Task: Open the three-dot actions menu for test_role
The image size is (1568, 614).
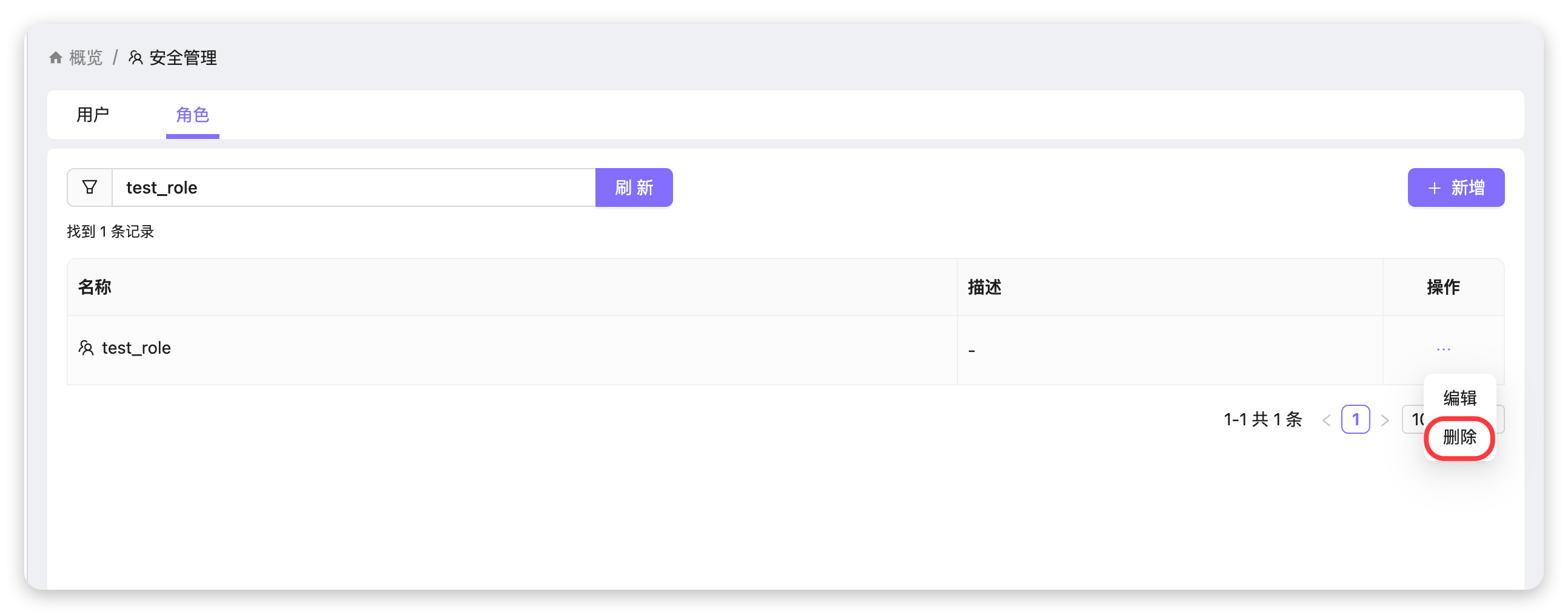Action: (1443, 349)
